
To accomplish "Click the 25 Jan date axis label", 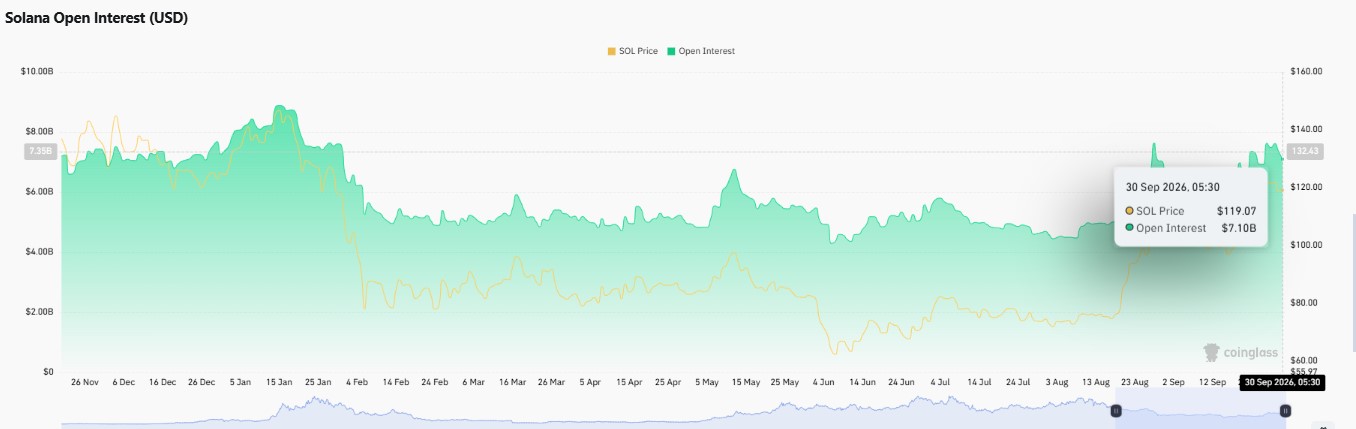I will pos(318,382).
